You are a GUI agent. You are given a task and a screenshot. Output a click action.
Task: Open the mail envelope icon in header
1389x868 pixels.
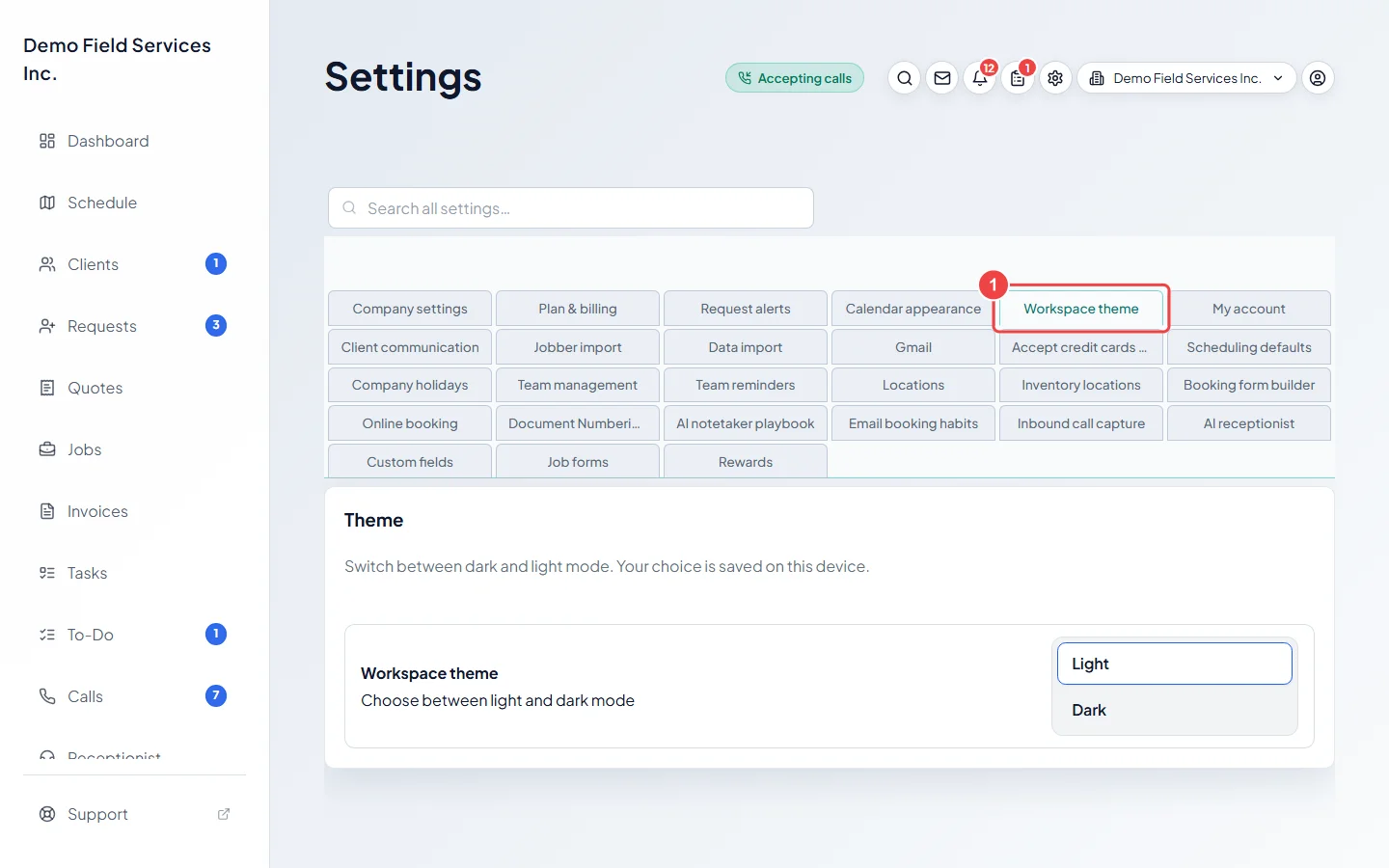tap(942, 78)
